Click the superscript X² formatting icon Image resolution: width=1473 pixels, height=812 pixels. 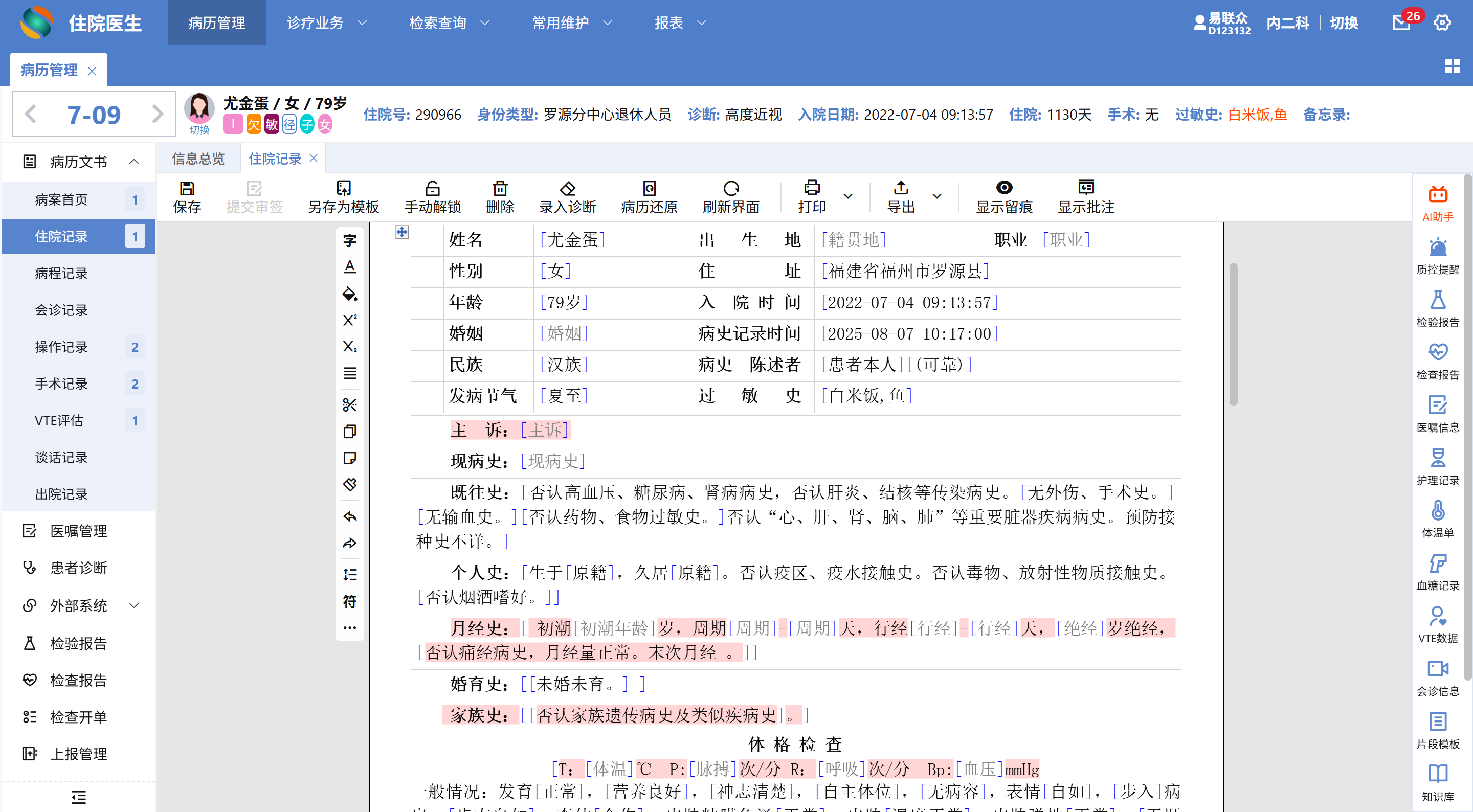[x=349, y=320]
